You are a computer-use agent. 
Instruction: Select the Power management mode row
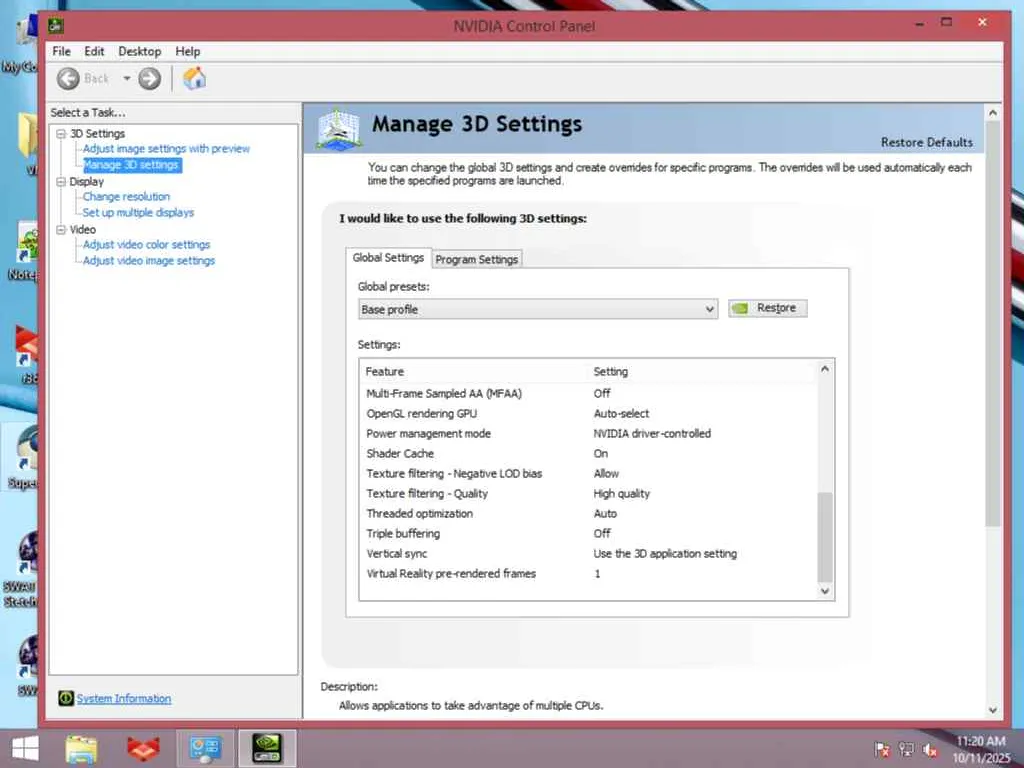pos(588,434)
